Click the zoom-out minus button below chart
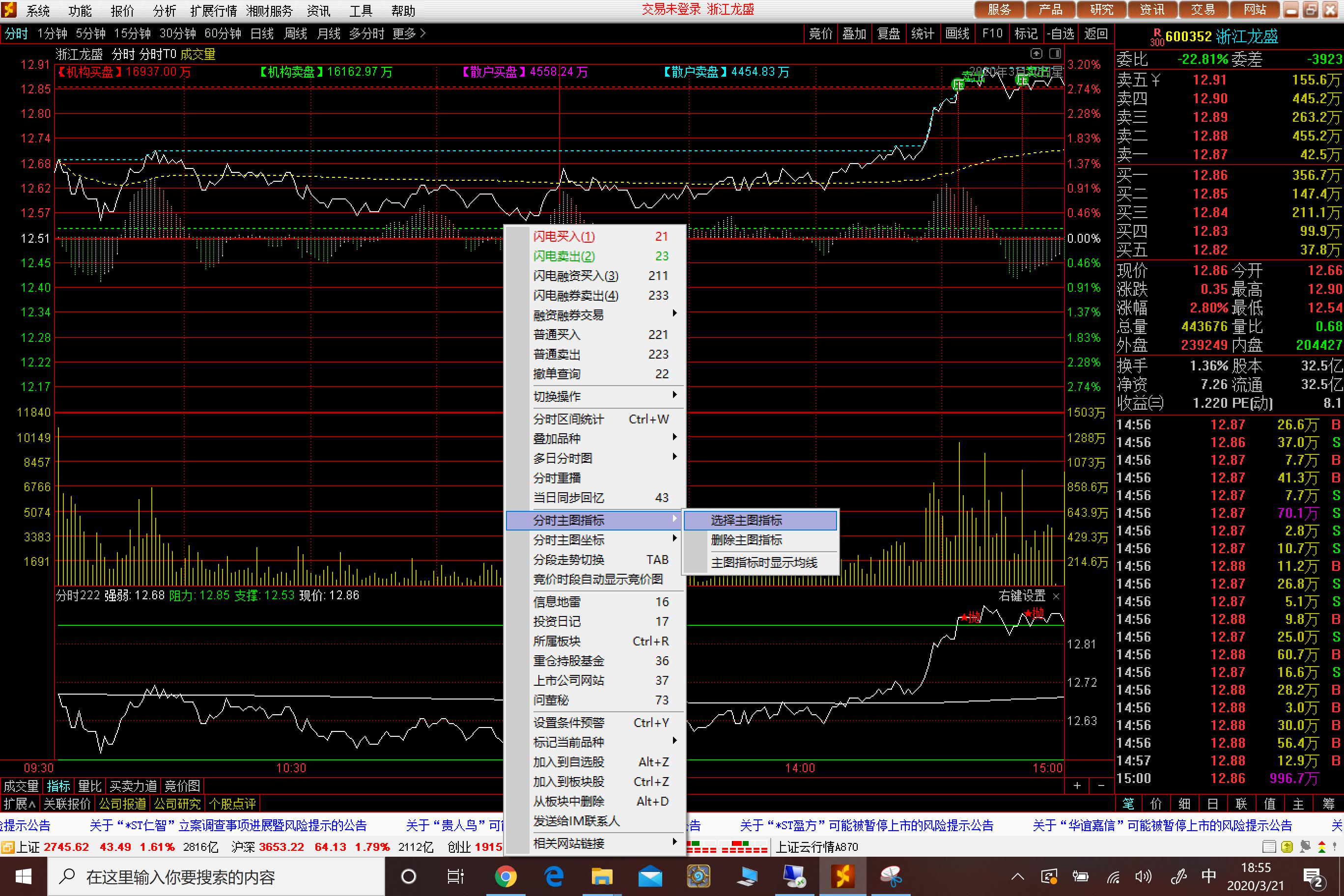 coord(1101,785)
